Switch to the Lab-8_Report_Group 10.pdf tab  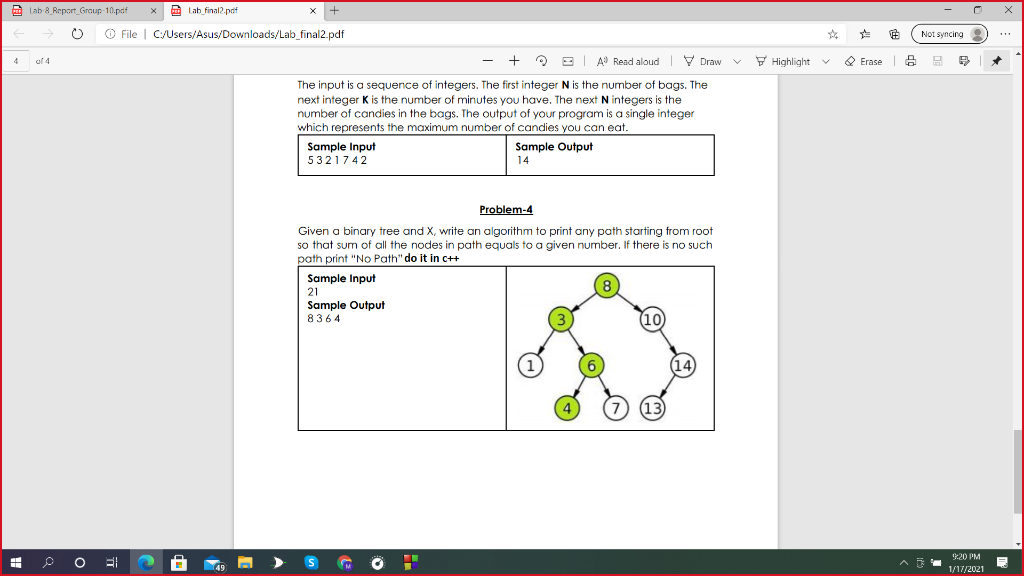(x=80, y=12)
